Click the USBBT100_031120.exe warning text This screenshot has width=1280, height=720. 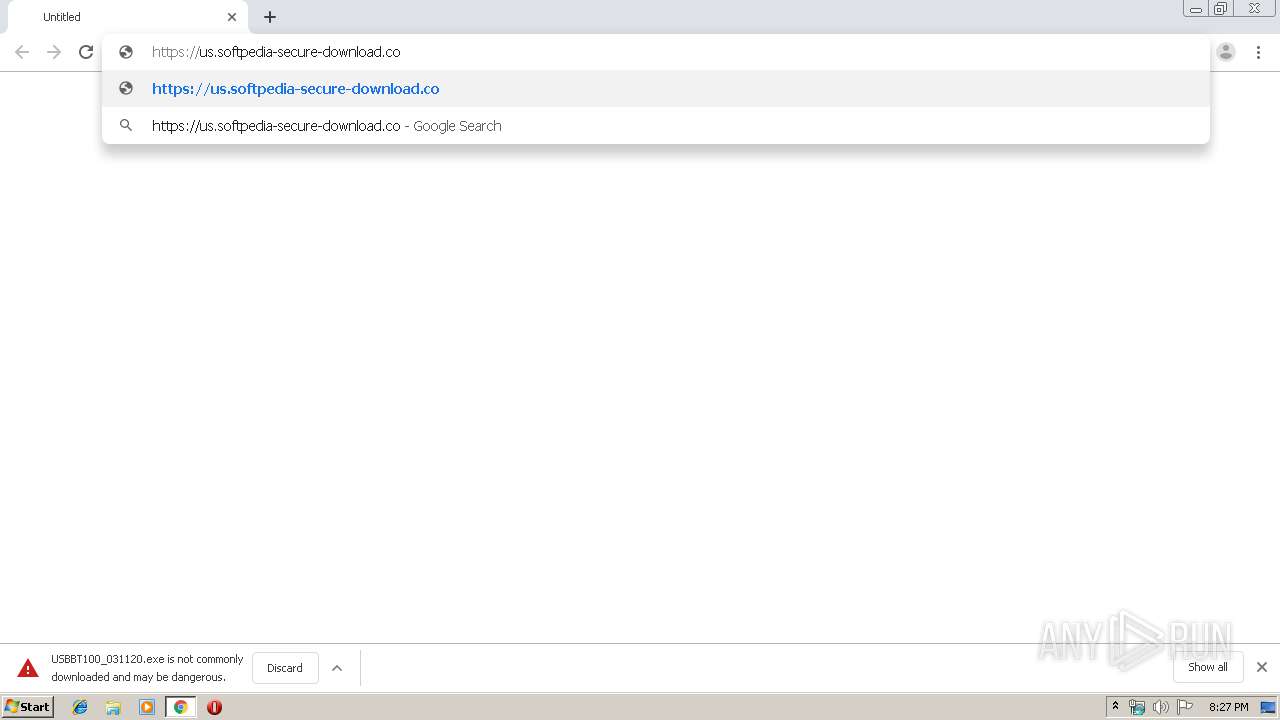point(147,668)
